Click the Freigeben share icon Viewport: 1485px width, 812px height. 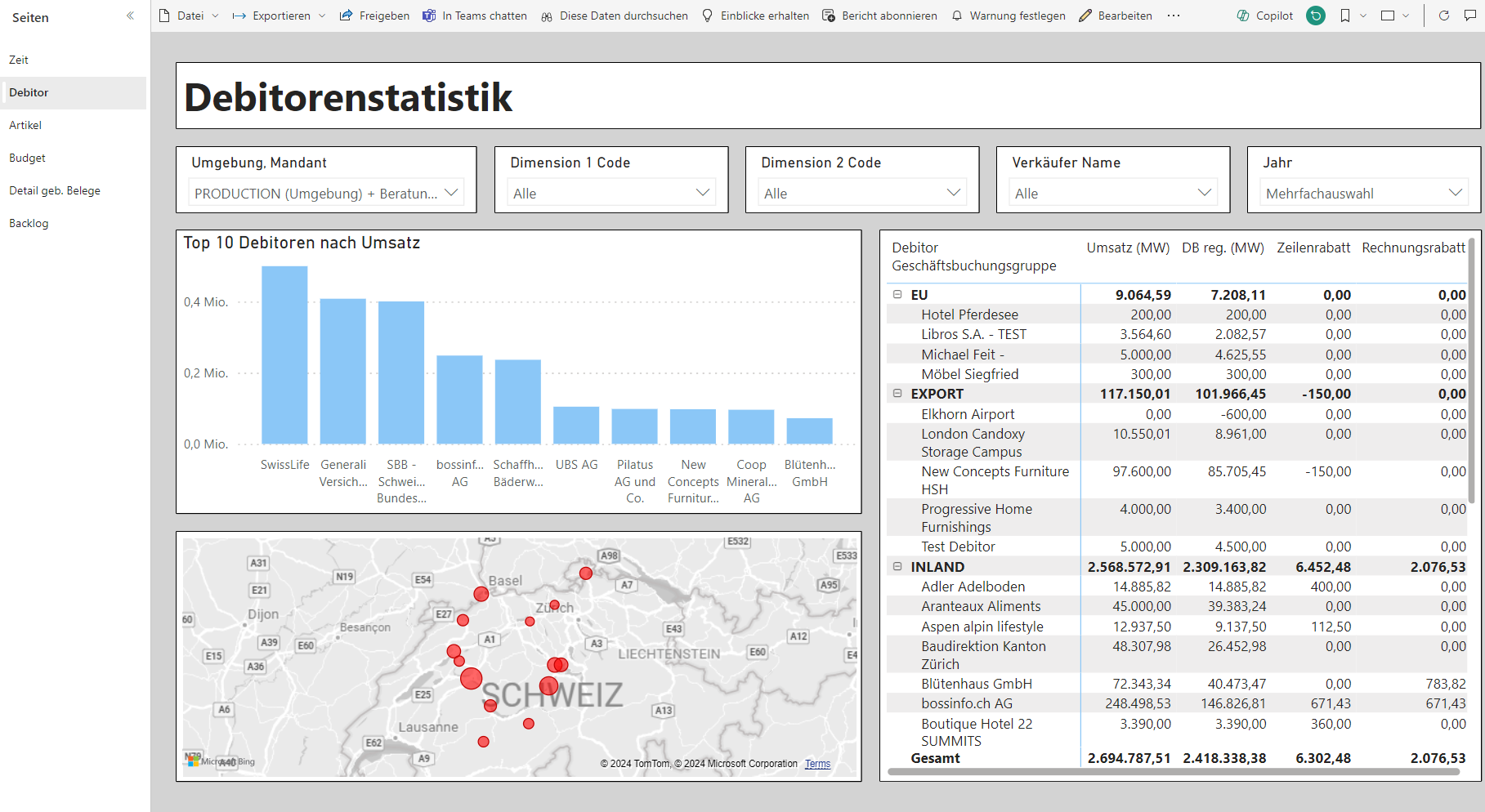tap(347, 16)
